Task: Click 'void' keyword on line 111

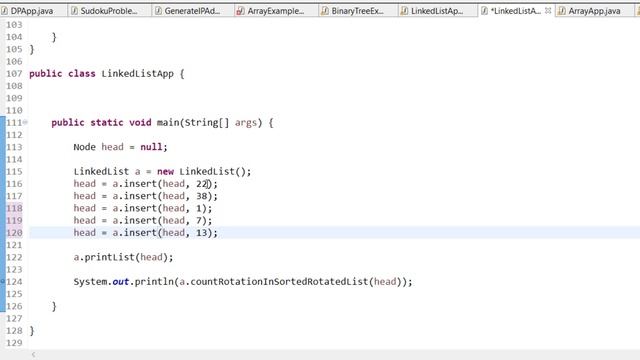Action: tap(140, 122)
